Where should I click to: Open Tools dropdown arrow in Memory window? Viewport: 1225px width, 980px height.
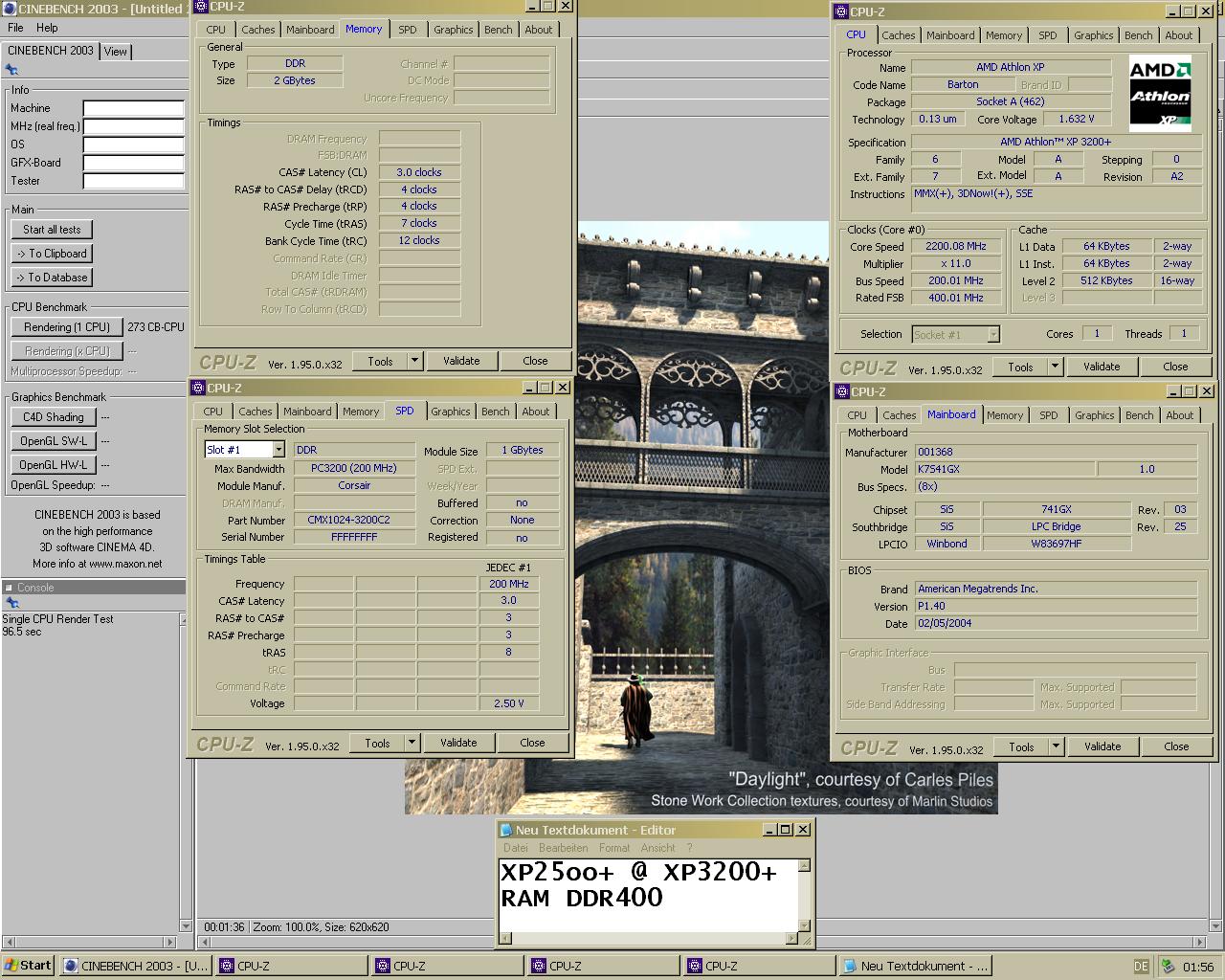click(x=414, y=361)
